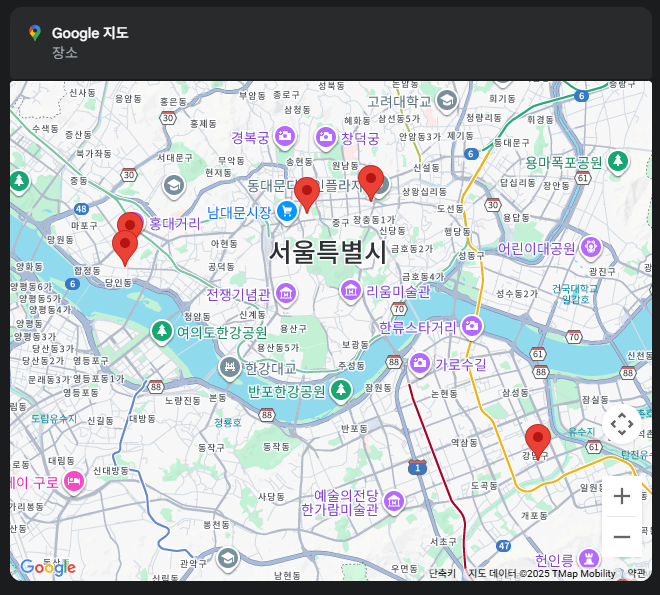The width and height of the screenshot is (660, 595).
Task: Click the 한류스타거리 label
Action: tap(418, 327)
